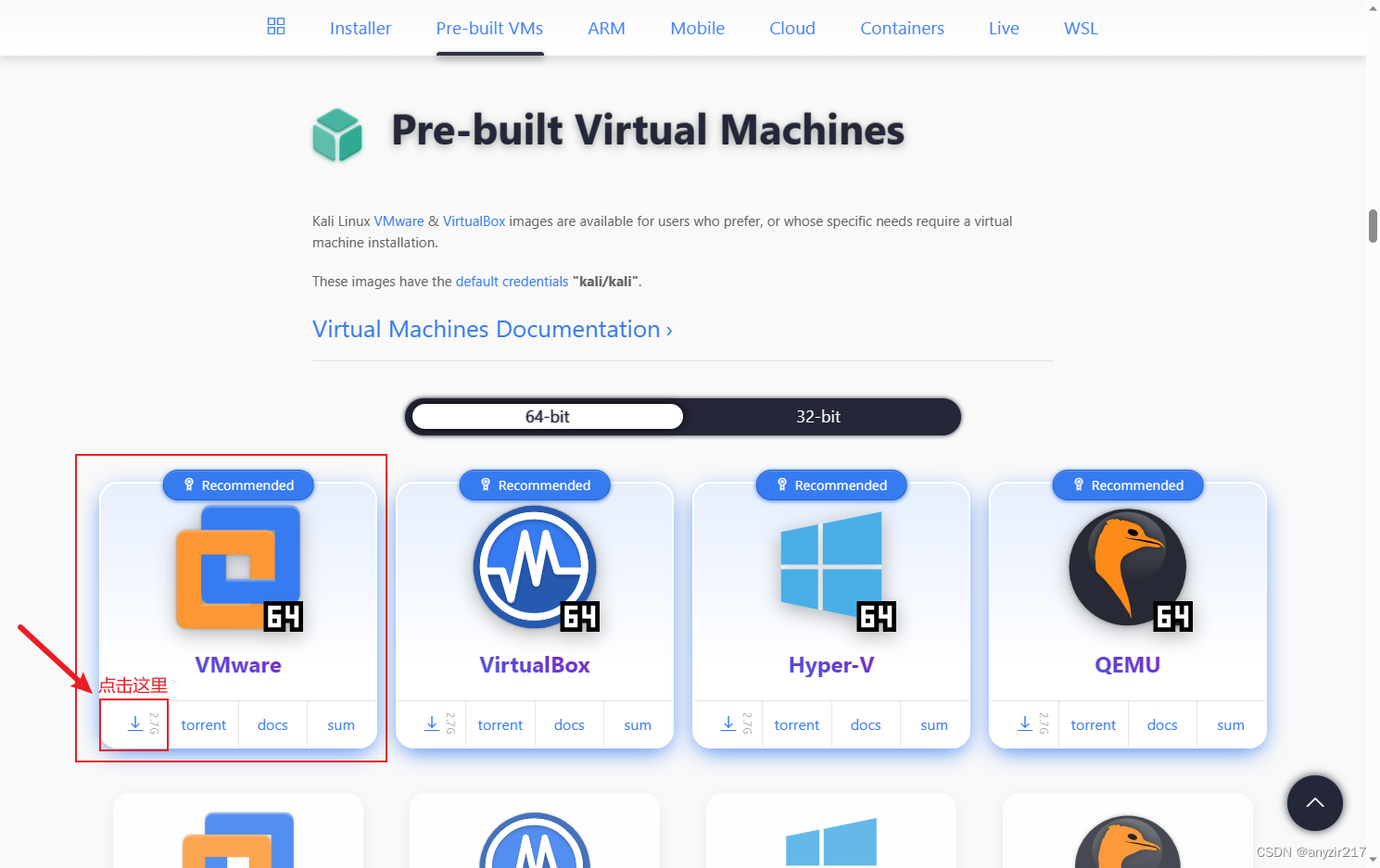Open the Containers tab

[902, 29]
